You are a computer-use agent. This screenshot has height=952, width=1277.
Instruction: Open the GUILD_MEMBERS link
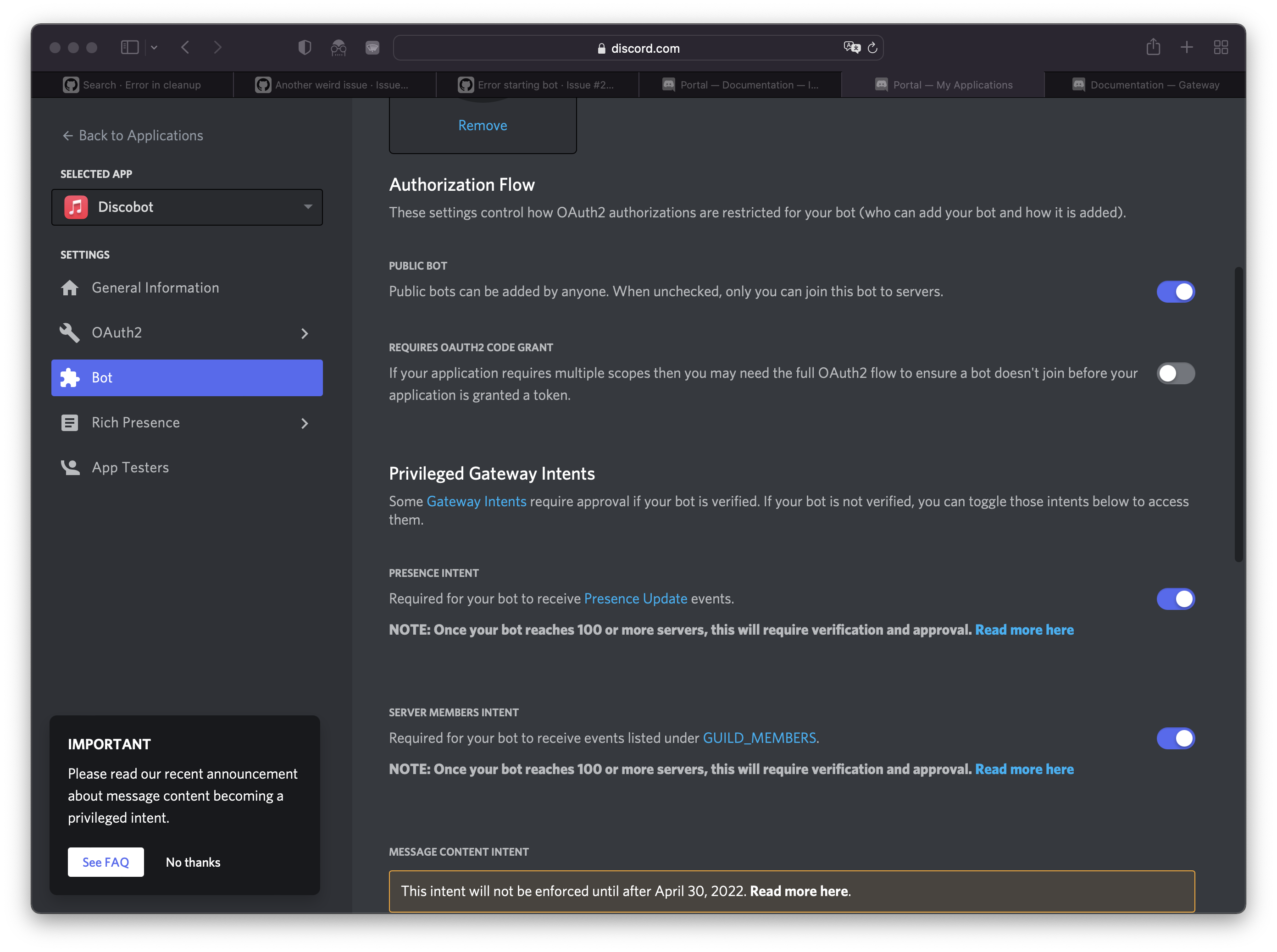(759, 738)
